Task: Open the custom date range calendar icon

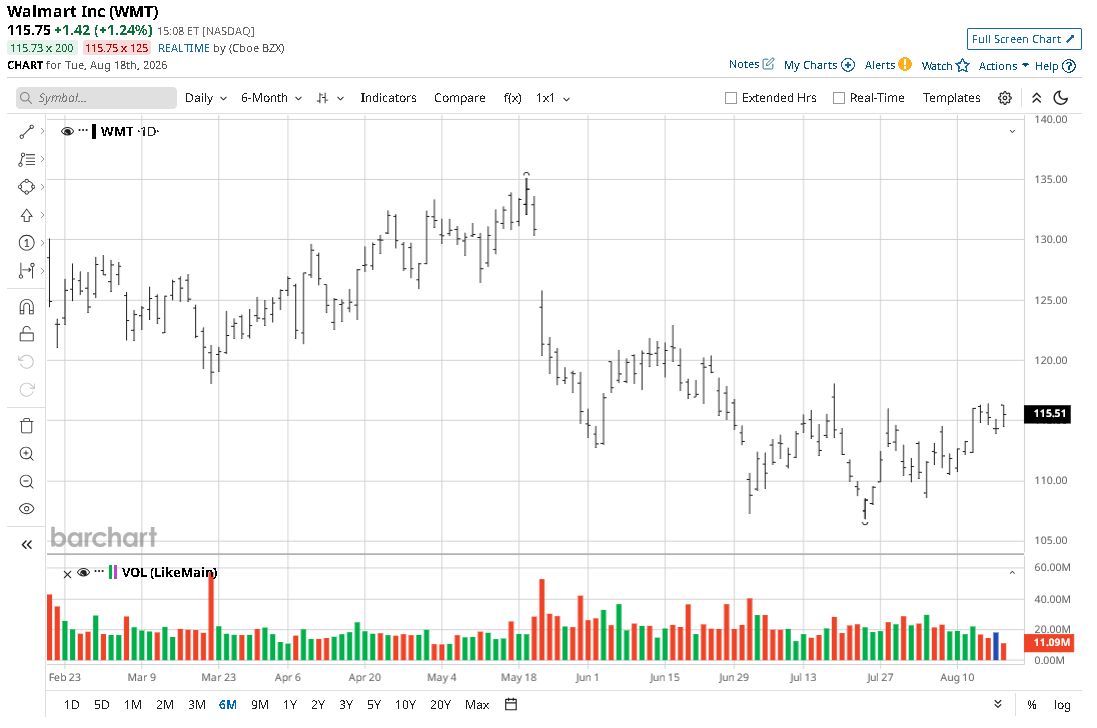Action: [511, 704]
